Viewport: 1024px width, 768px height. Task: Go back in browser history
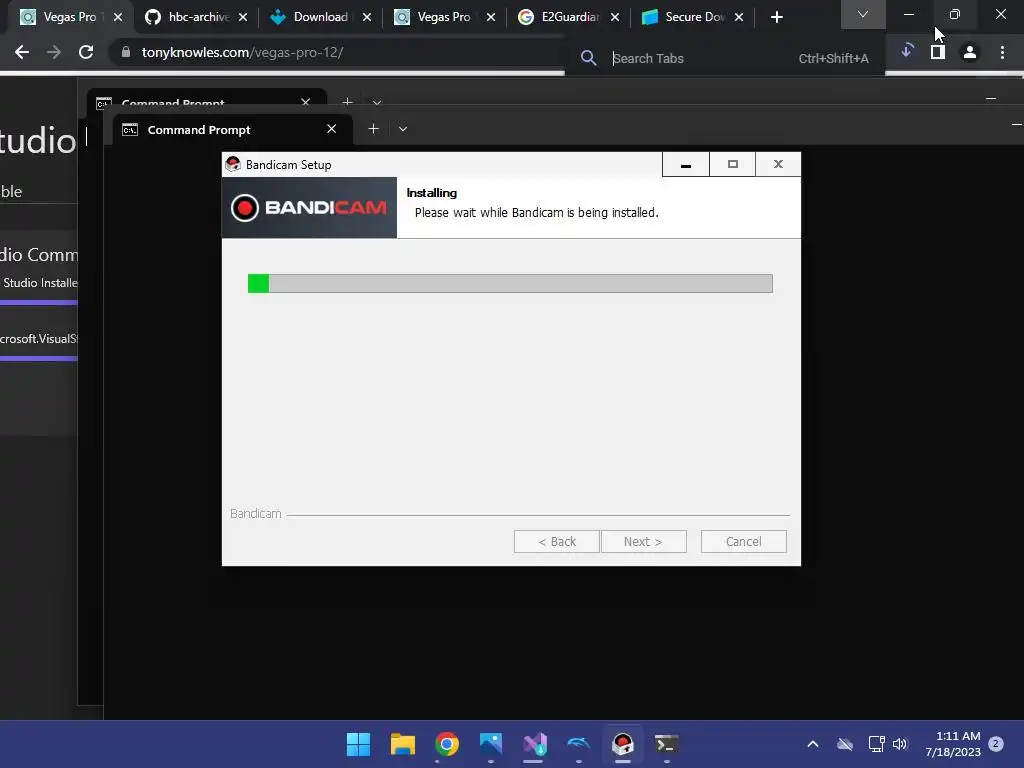pos(22,52)
